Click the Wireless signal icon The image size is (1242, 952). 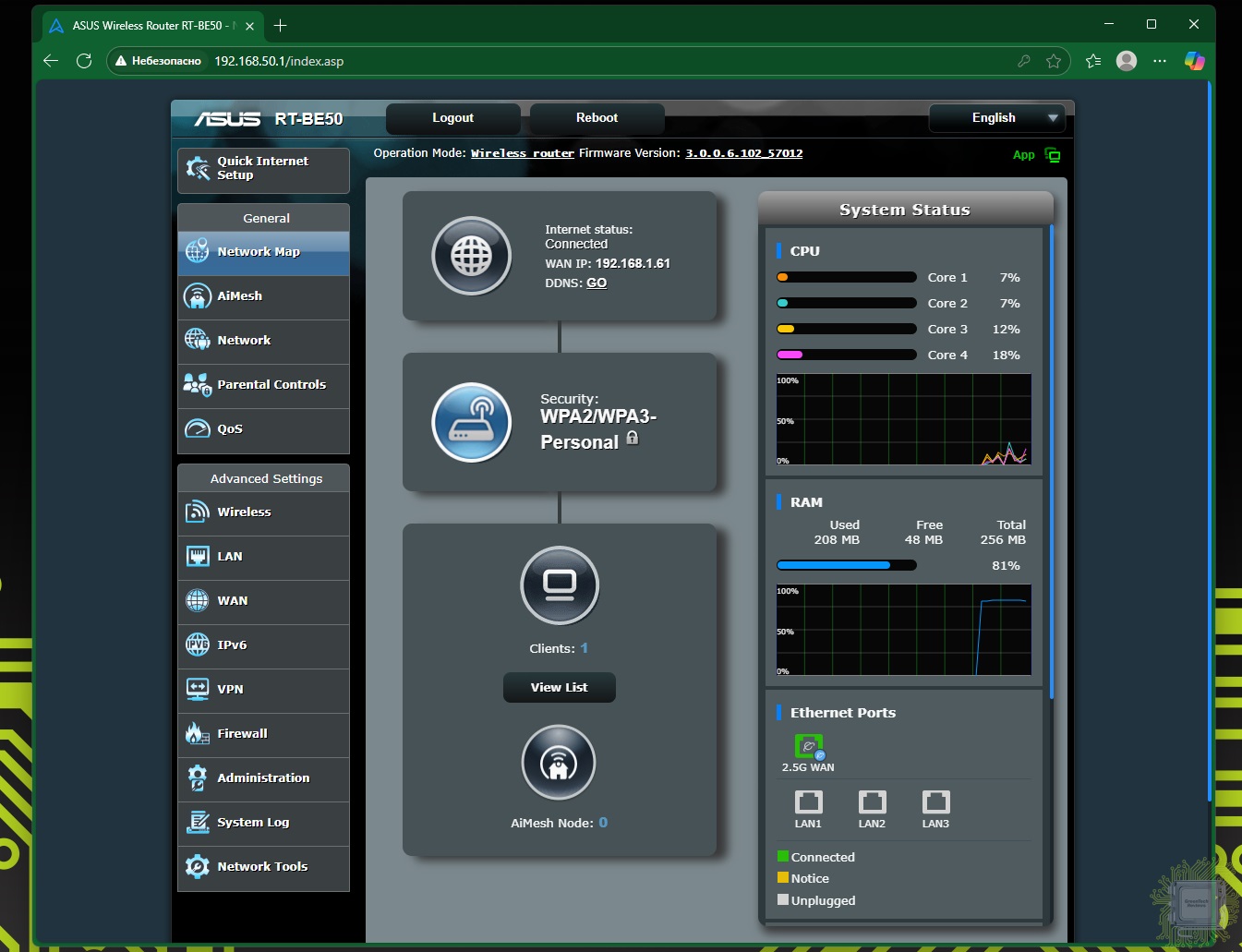pyautogui.click(x=198, y=512)
